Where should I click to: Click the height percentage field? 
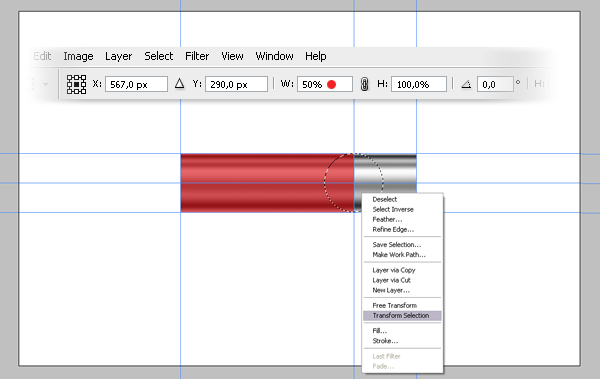(419, 84)
